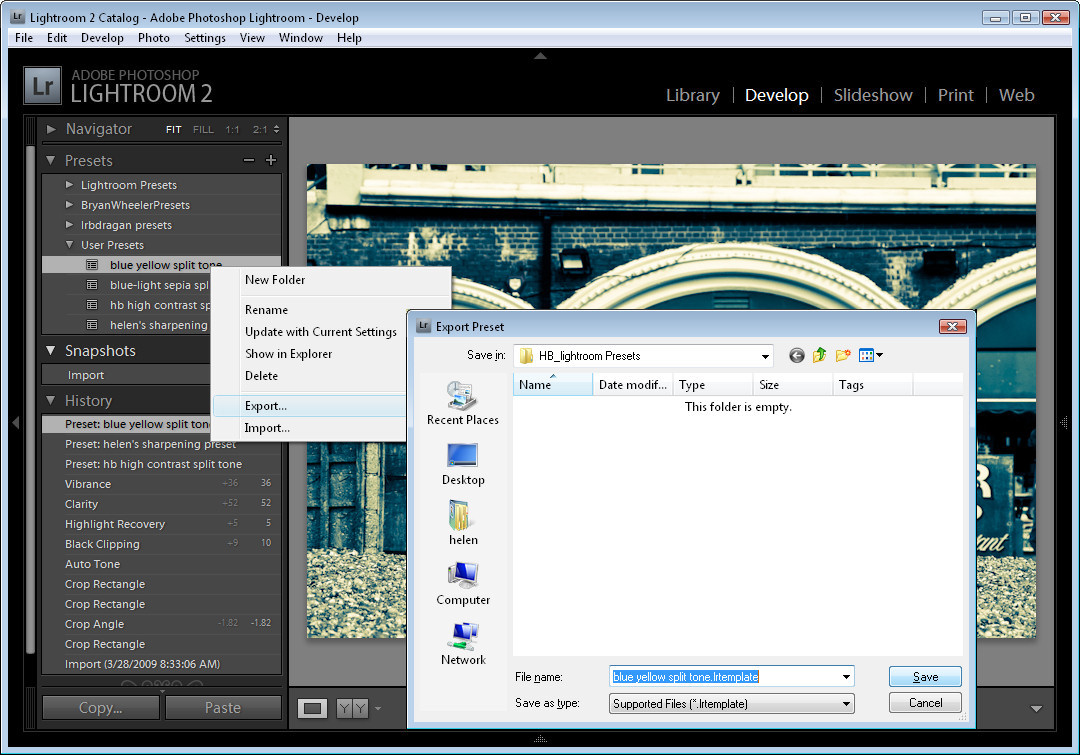1080x755 pixels.
Task: Open the File name dropdown arrow
Action: click(x=846, y=677)
